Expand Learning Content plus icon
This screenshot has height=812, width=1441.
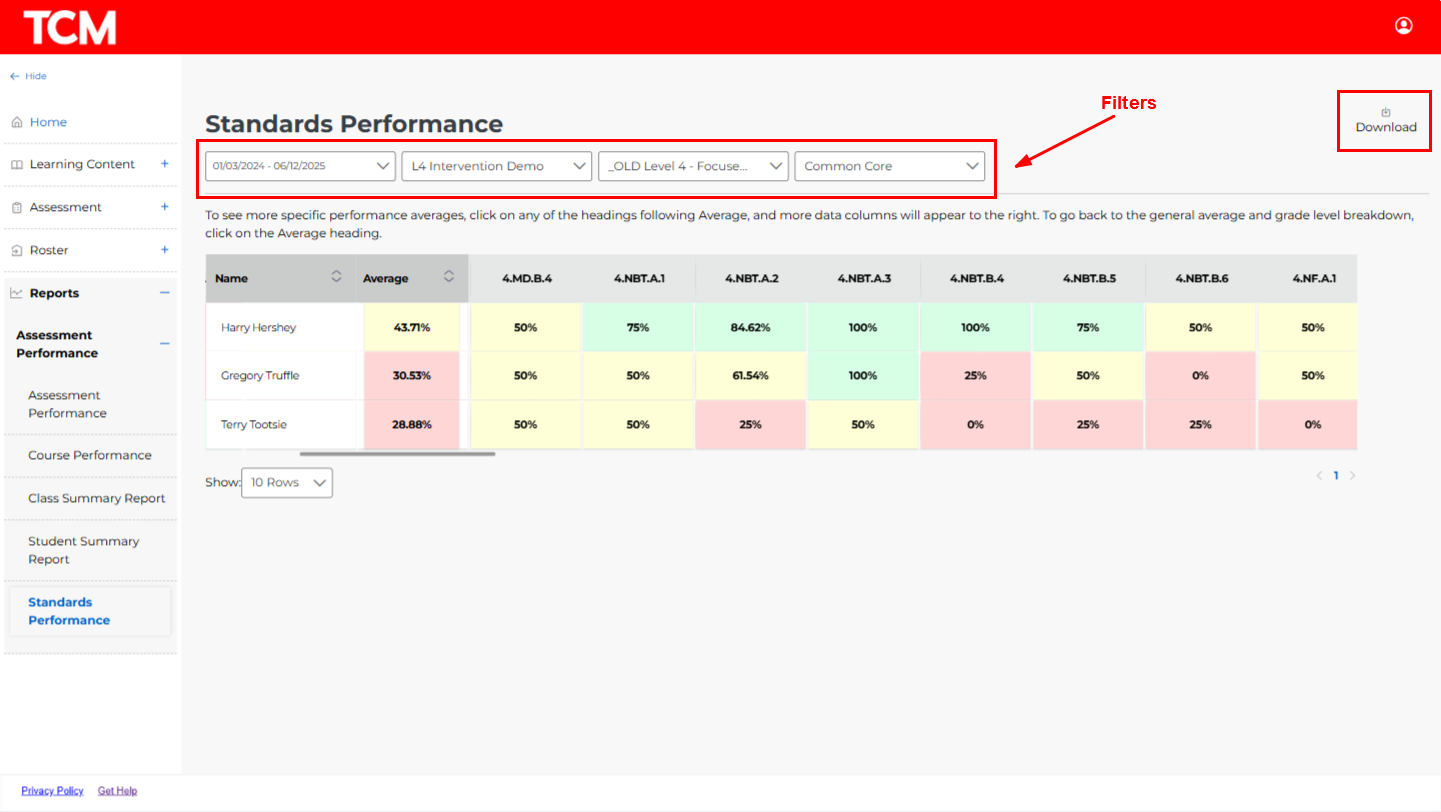(x=165, y=164)
